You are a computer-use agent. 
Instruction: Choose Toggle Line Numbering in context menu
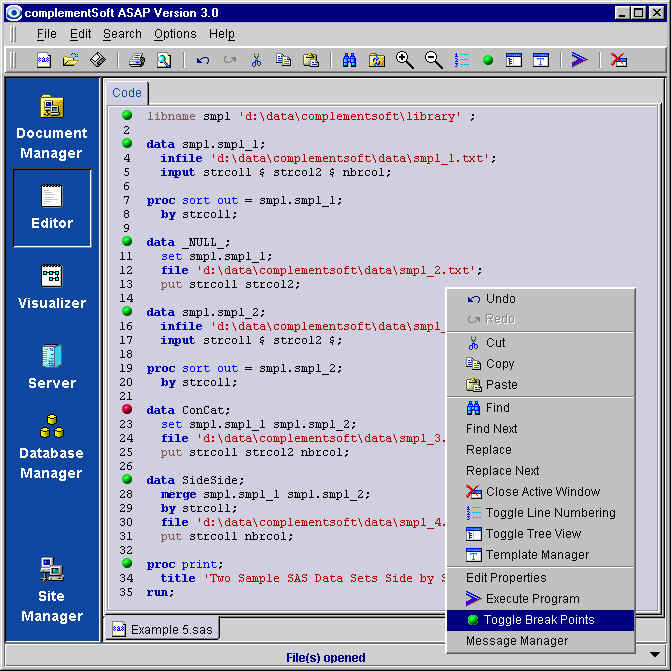click(540, 513)
